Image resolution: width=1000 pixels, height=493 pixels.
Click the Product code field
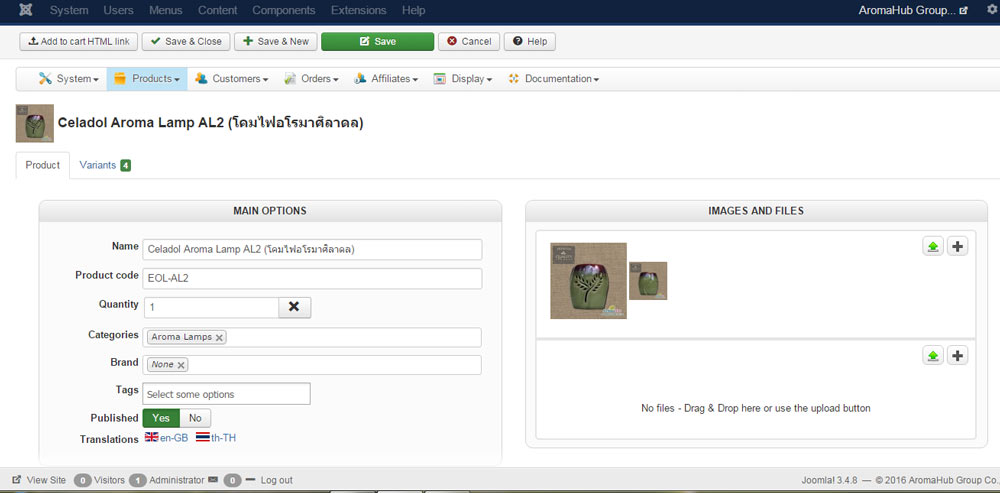[312, 278]
